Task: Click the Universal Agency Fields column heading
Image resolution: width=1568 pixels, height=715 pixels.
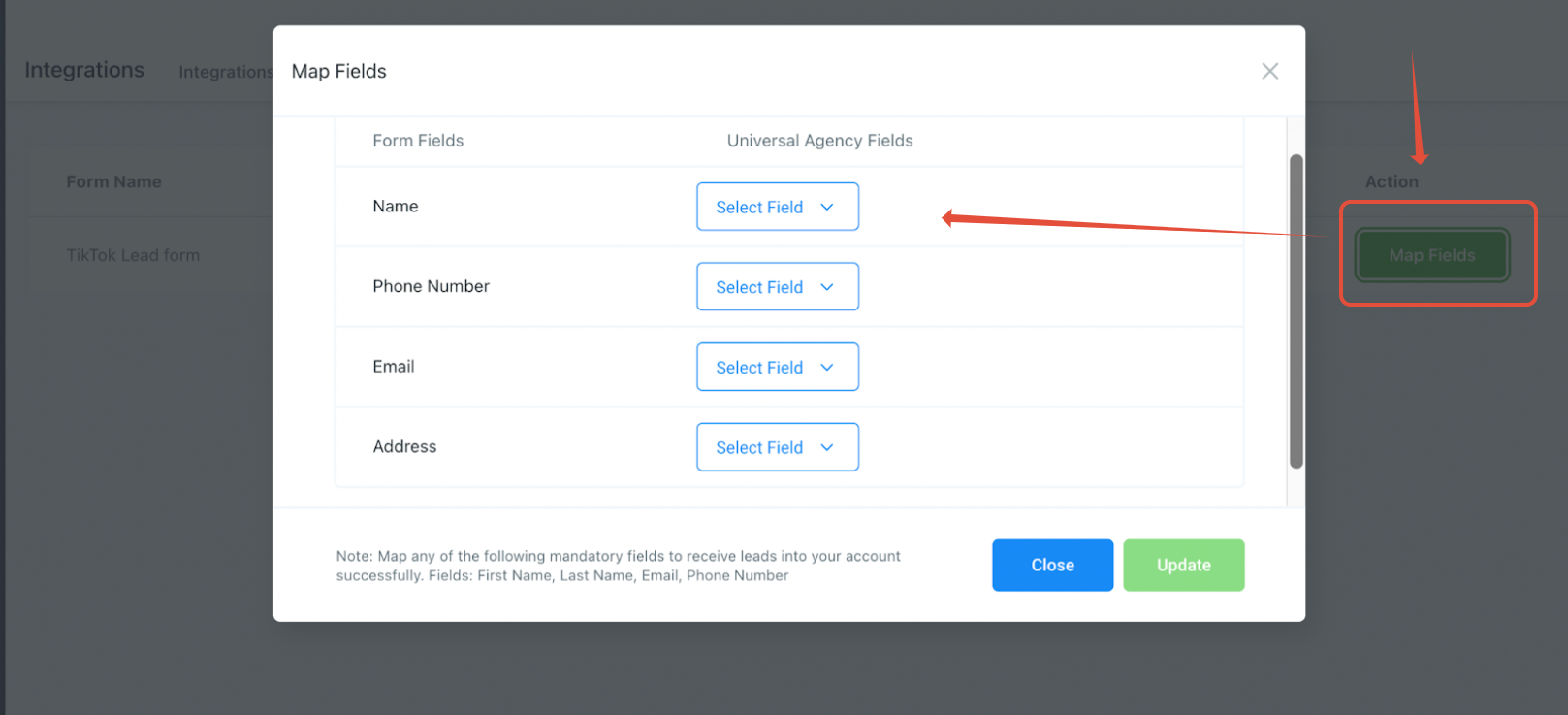Action: [819, 141]
